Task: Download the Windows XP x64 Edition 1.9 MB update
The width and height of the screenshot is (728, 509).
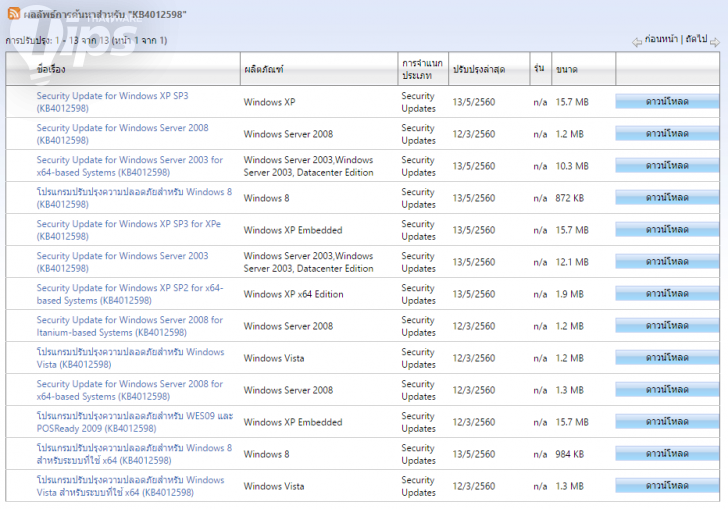Action: click(667, 294)
